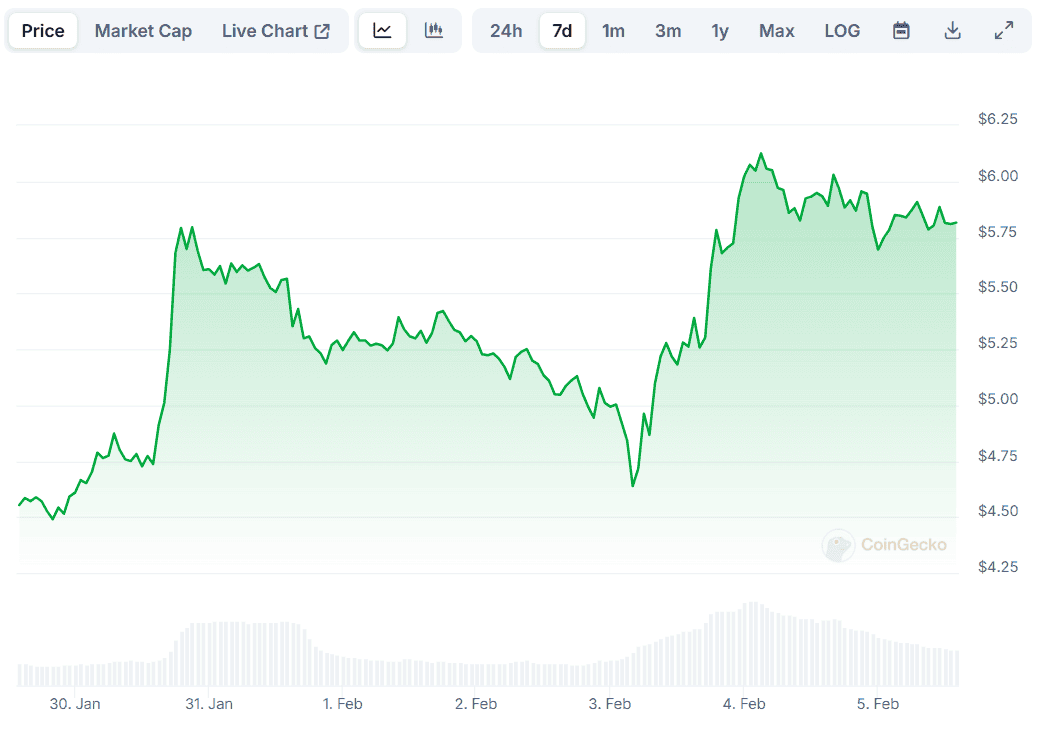Expand chart to fullscreen
Screen dimensions: 1040x737
[1004, 31]
